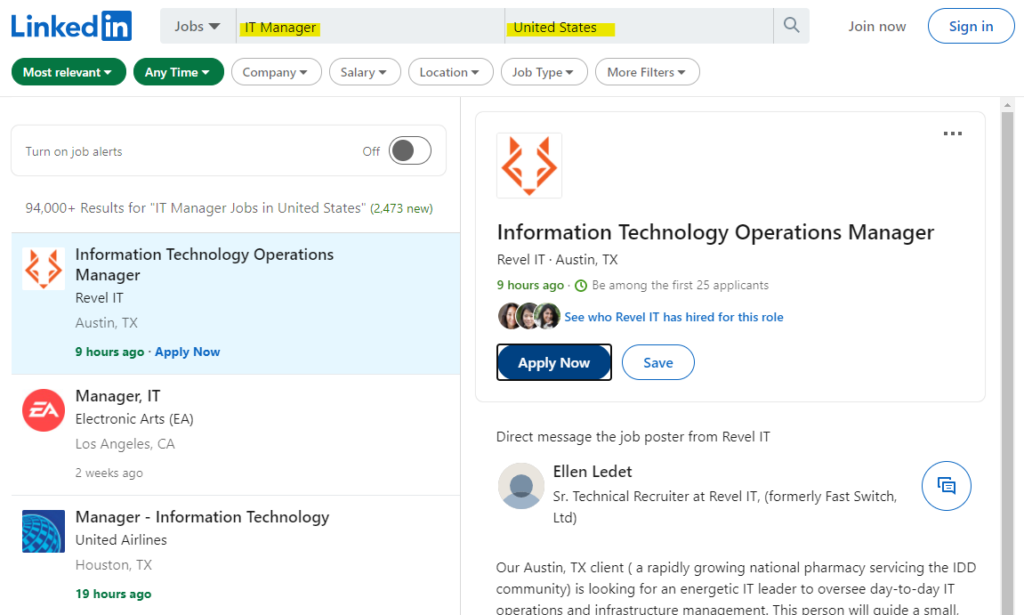Screen dimensions: 1024x615
Task: Expand the Company filter dropdown
Action: 276,72
